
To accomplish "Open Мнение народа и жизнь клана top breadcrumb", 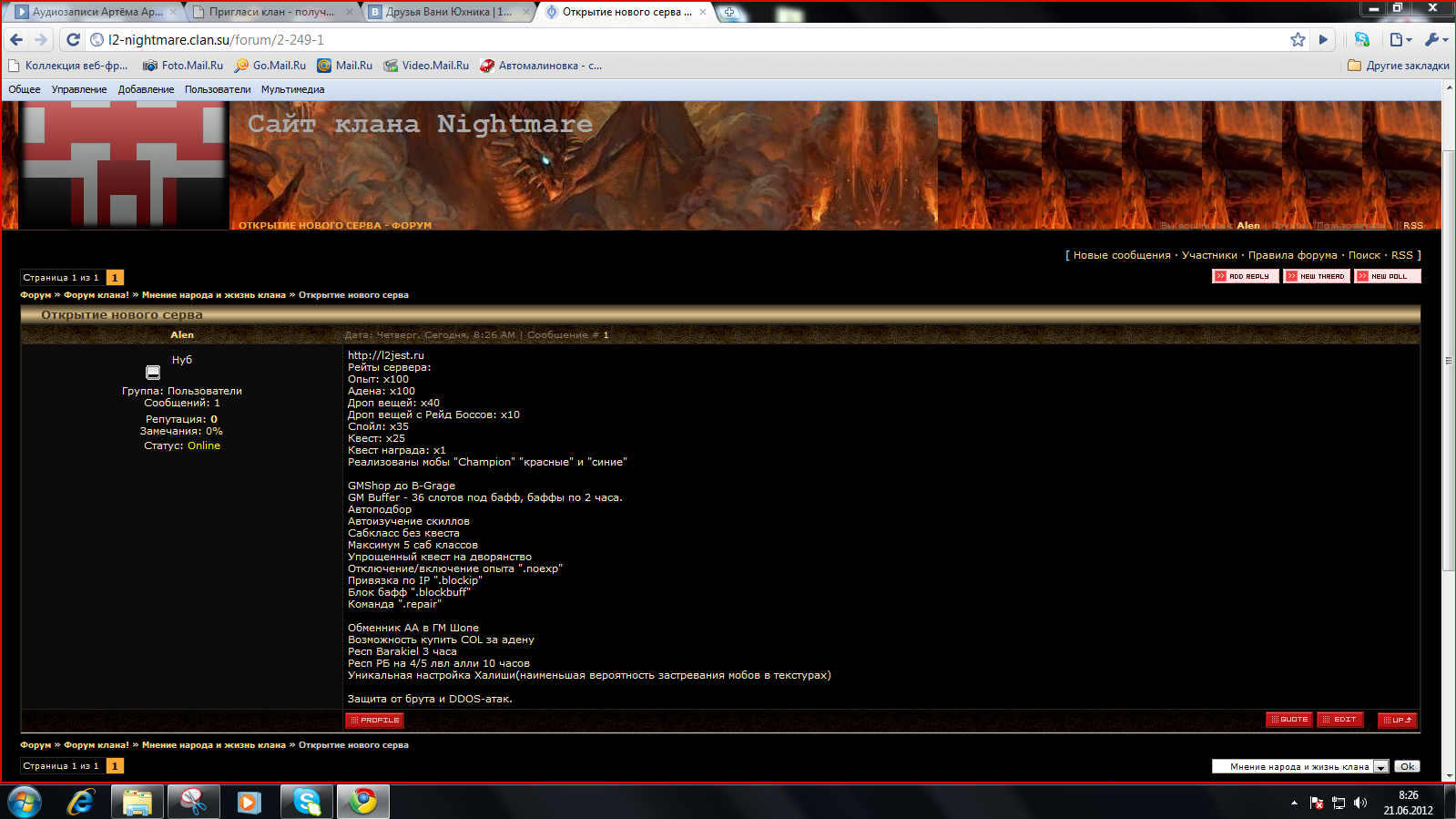I will pos(214,295).
